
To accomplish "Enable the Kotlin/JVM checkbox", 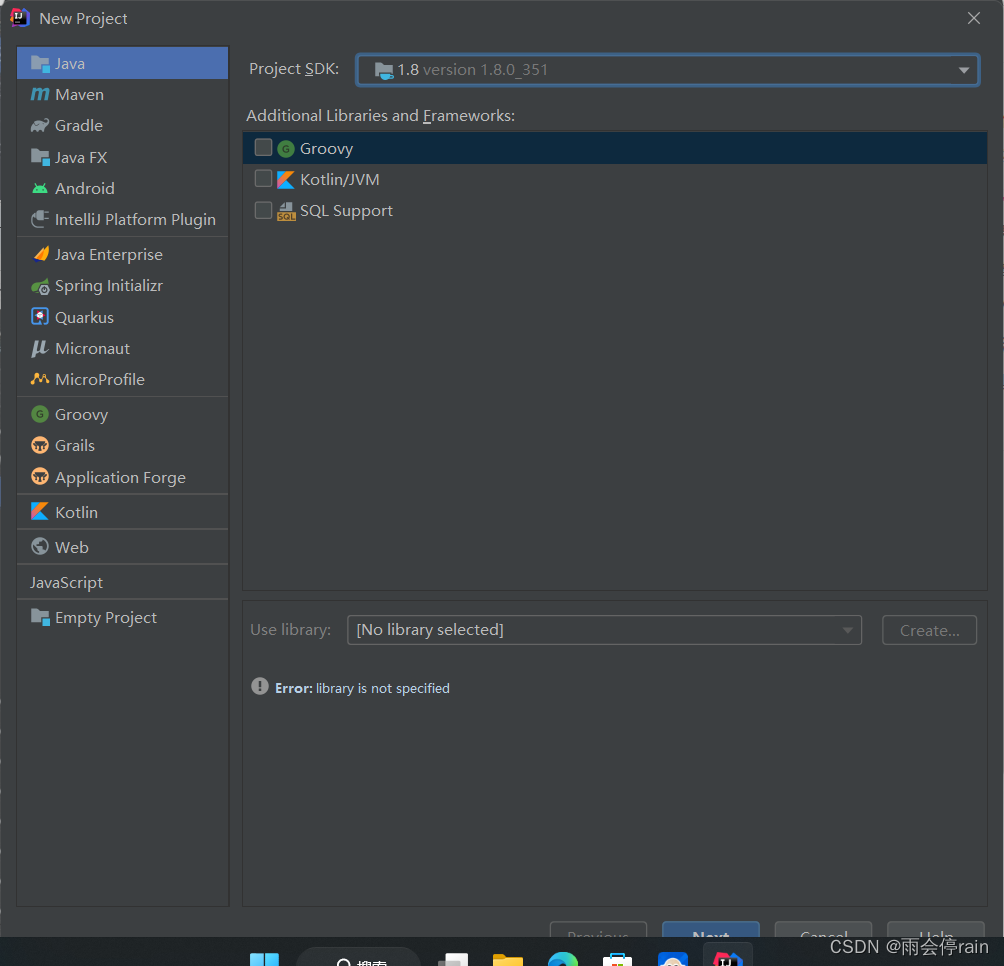I will pos(263,179).
